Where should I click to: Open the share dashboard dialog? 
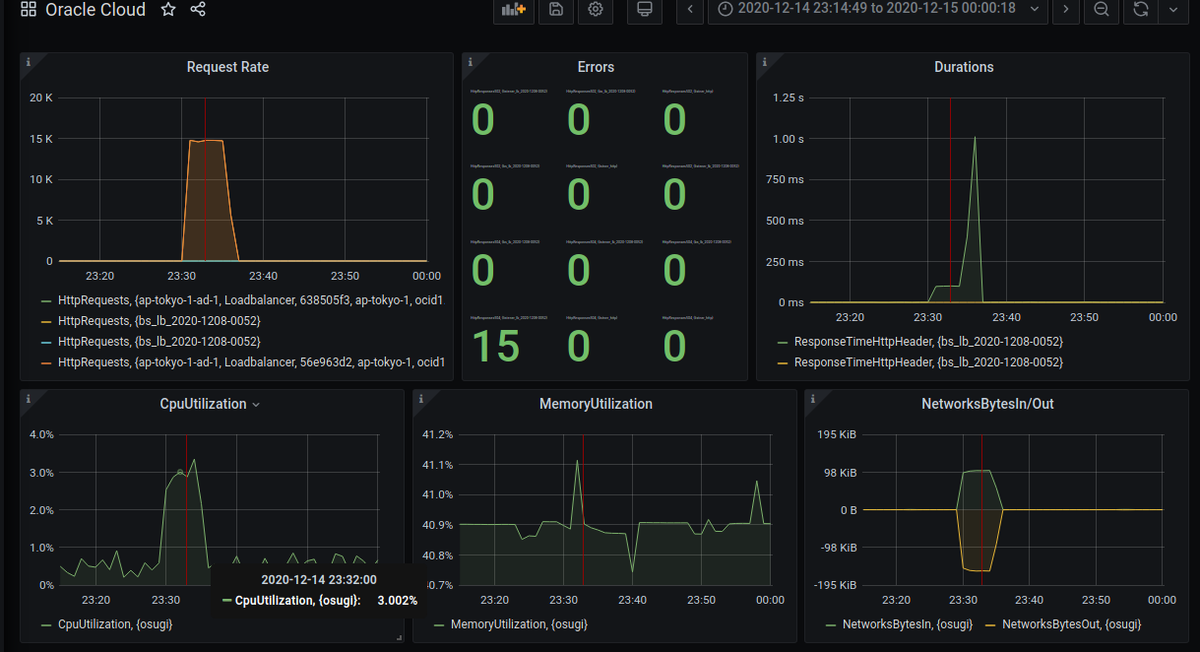click(198, 9)
